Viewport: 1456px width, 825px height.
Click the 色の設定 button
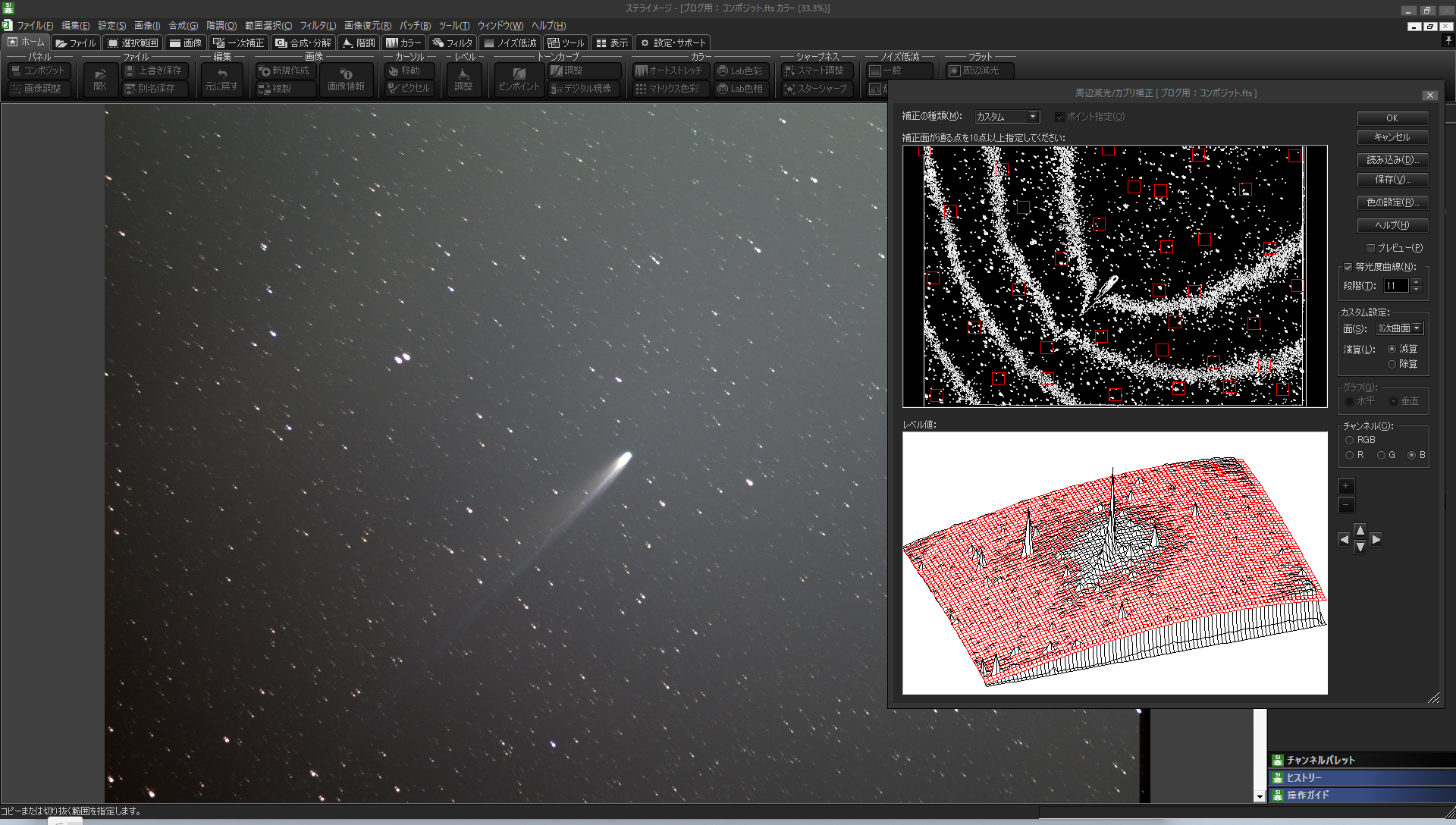(x=1392, y=202)
